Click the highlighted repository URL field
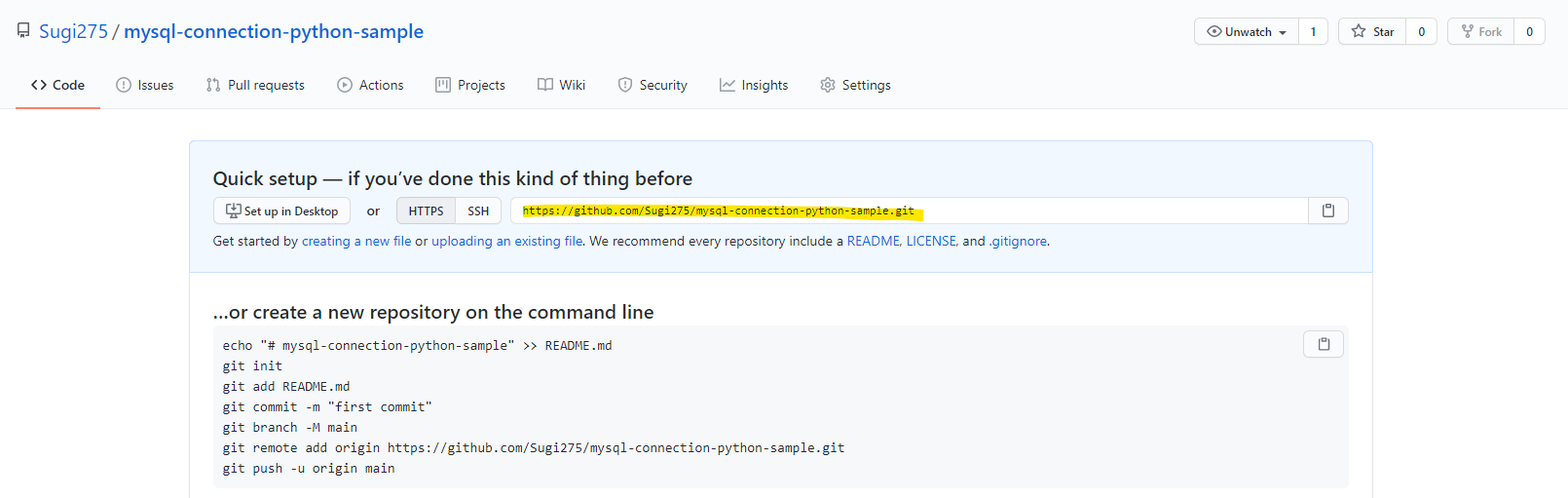This screenshot has height=498, width=1568. [910, 211]
